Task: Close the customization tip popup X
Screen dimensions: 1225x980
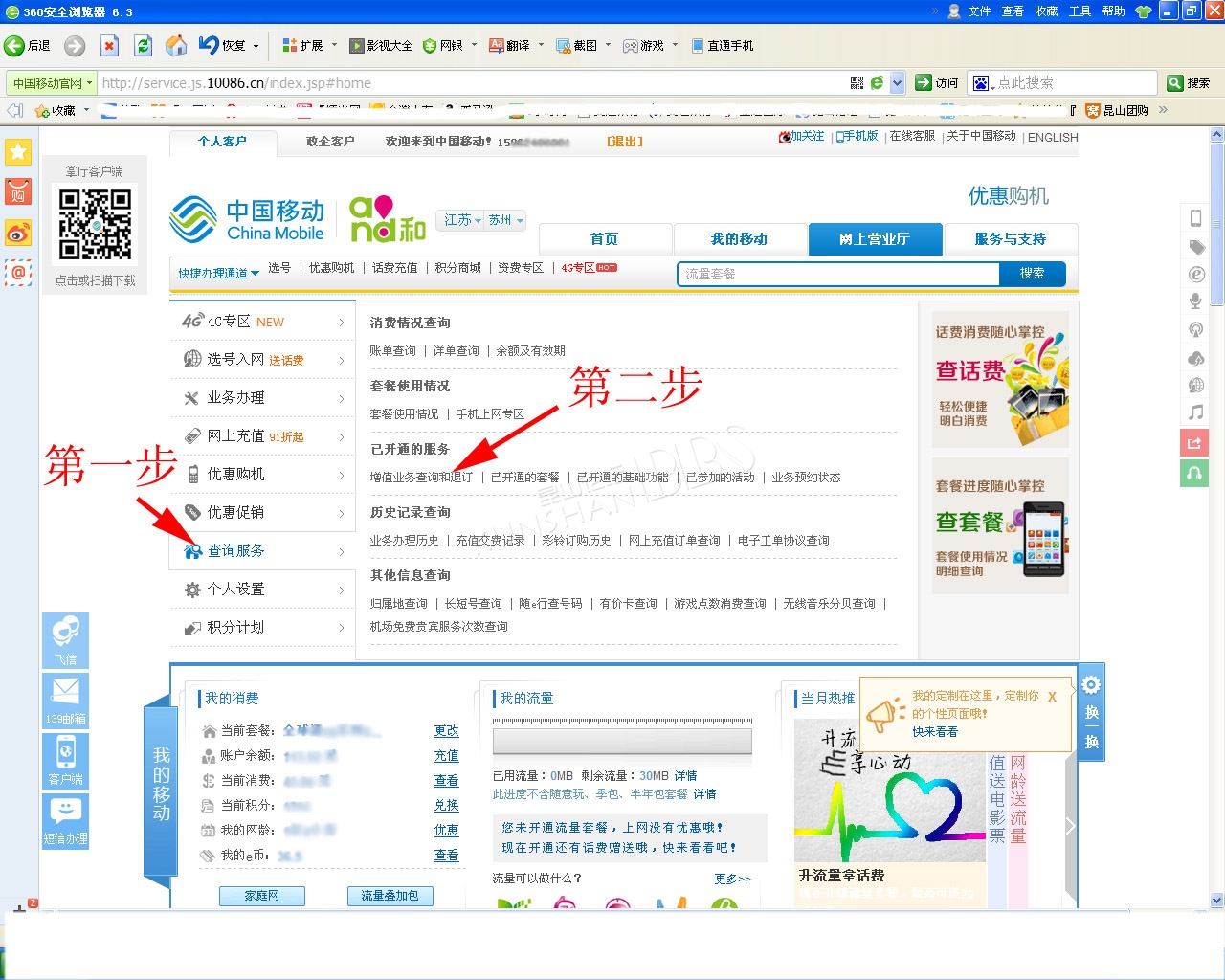Action: [x=1052, y=697]
